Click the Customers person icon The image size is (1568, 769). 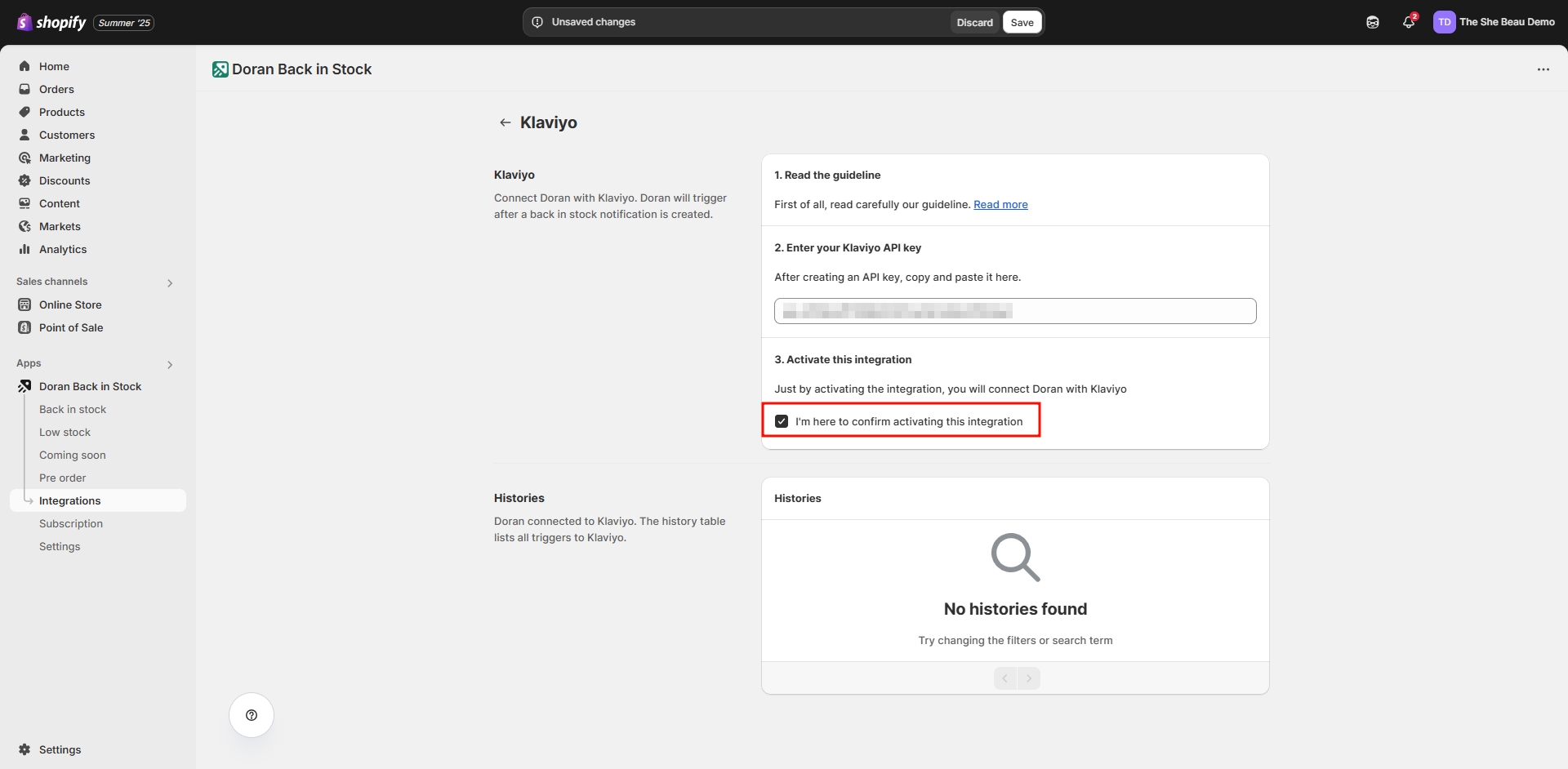pos(24,135)
